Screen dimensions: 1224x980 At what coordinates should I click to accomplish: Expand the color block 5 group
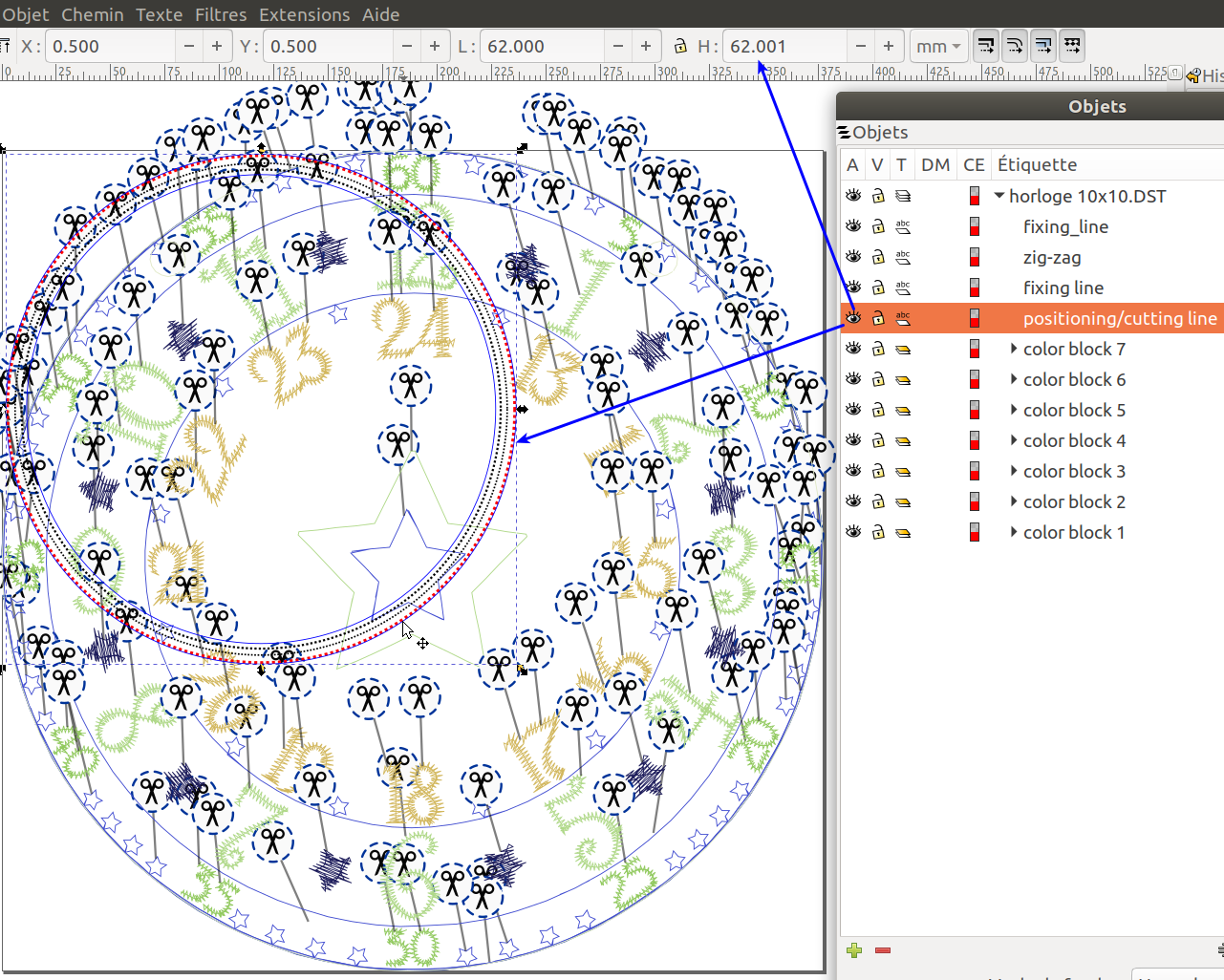tap(1014, 410)
